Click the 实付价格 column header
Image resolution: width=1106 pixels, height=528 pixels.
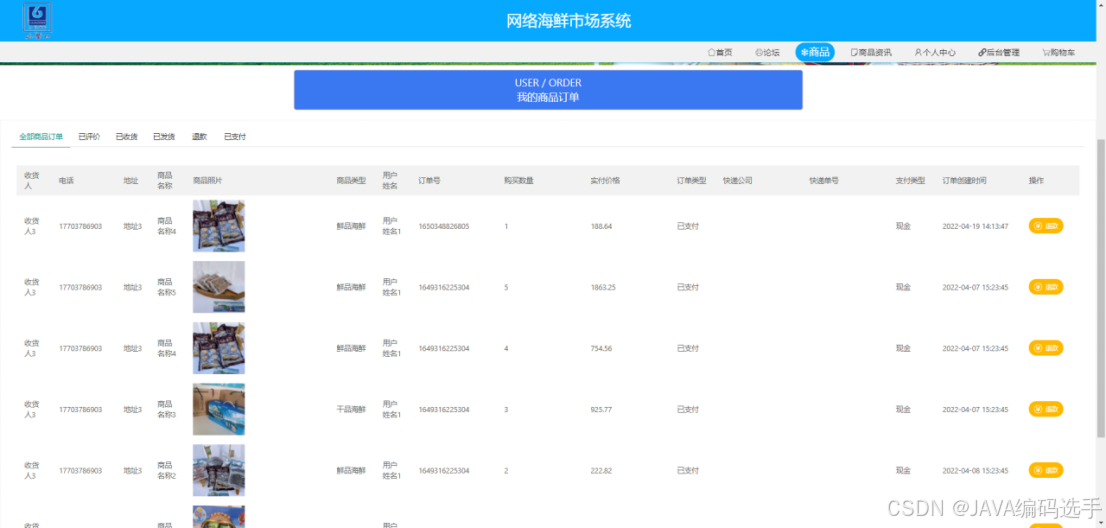coord(605,180)
